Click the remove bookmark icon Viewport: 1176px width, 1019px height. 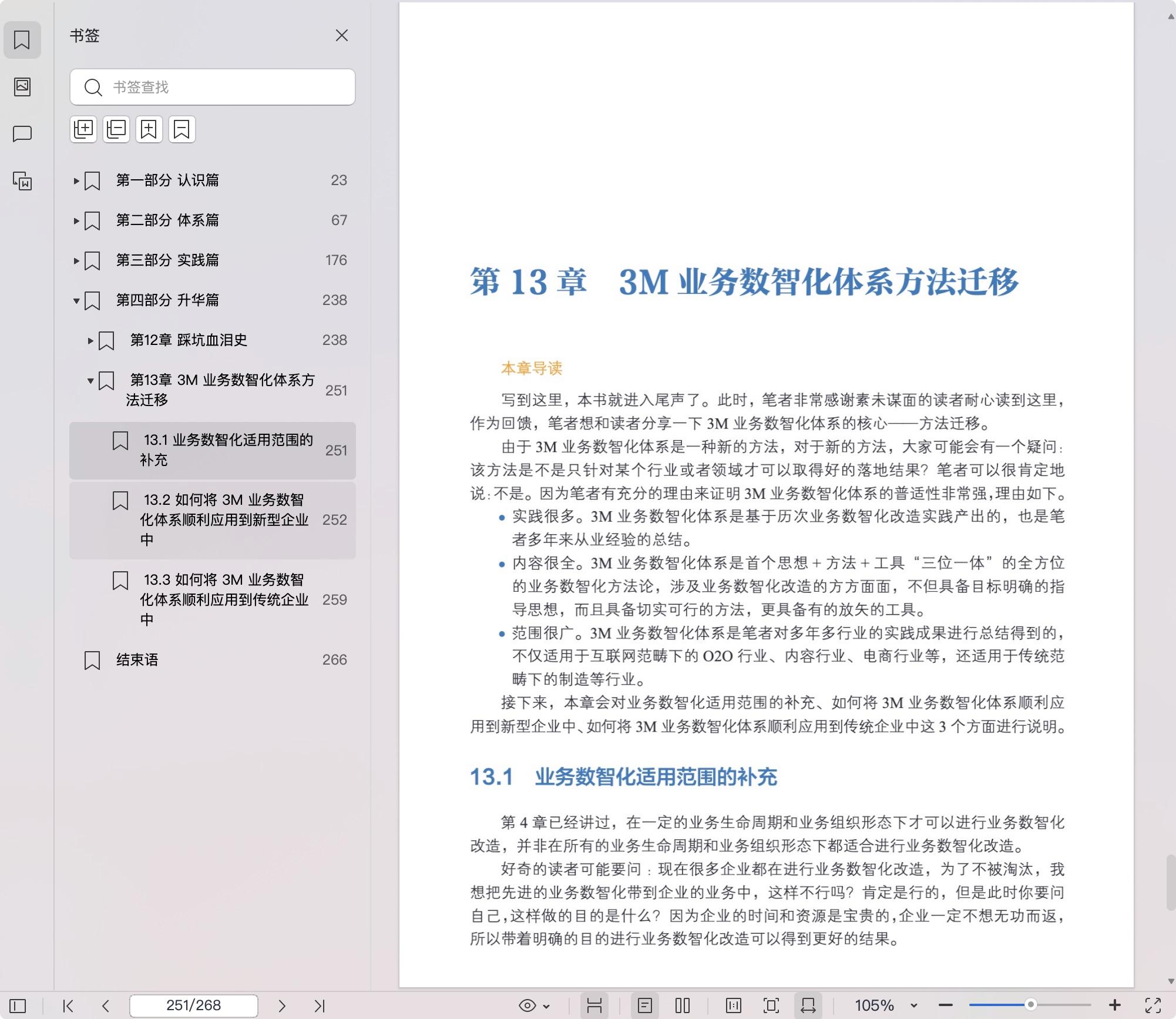(x=182, y=129)
